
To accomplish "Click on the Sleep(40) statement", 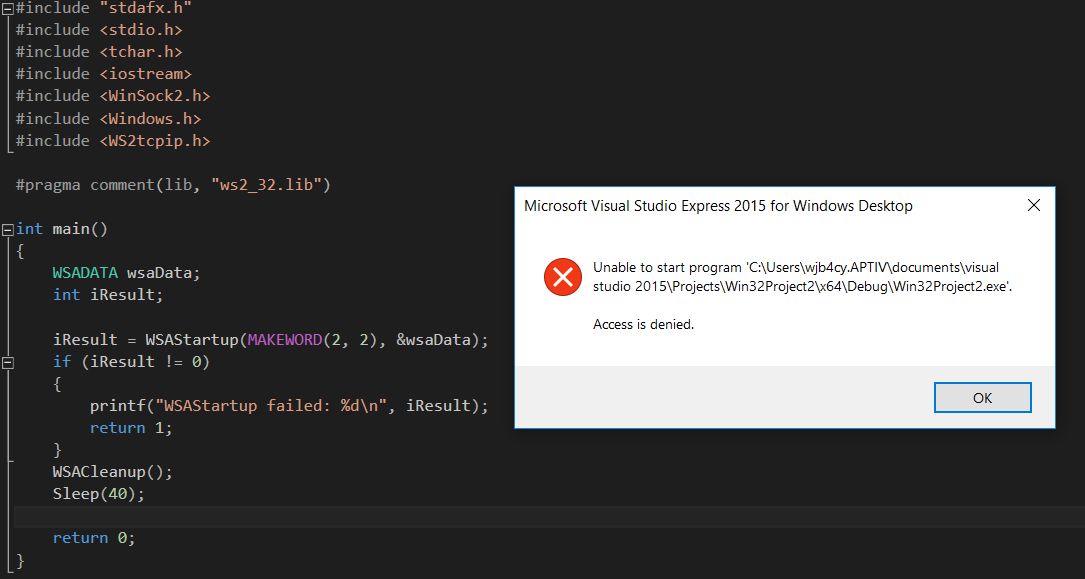I will click(x=98, y=494).
